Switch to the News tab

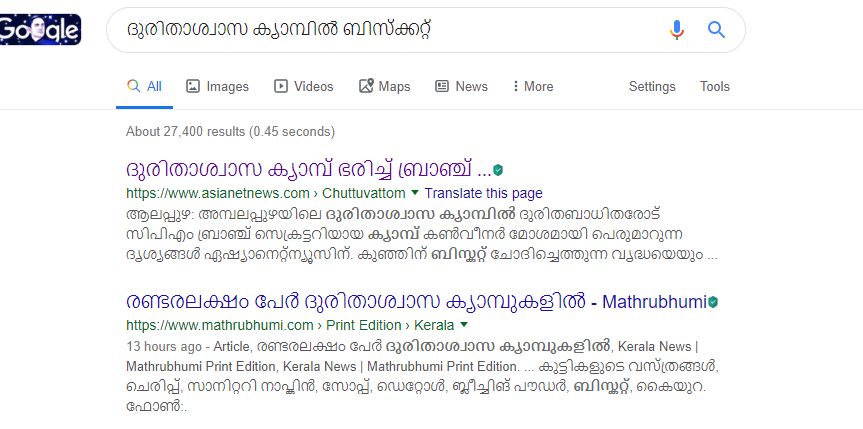461,86
